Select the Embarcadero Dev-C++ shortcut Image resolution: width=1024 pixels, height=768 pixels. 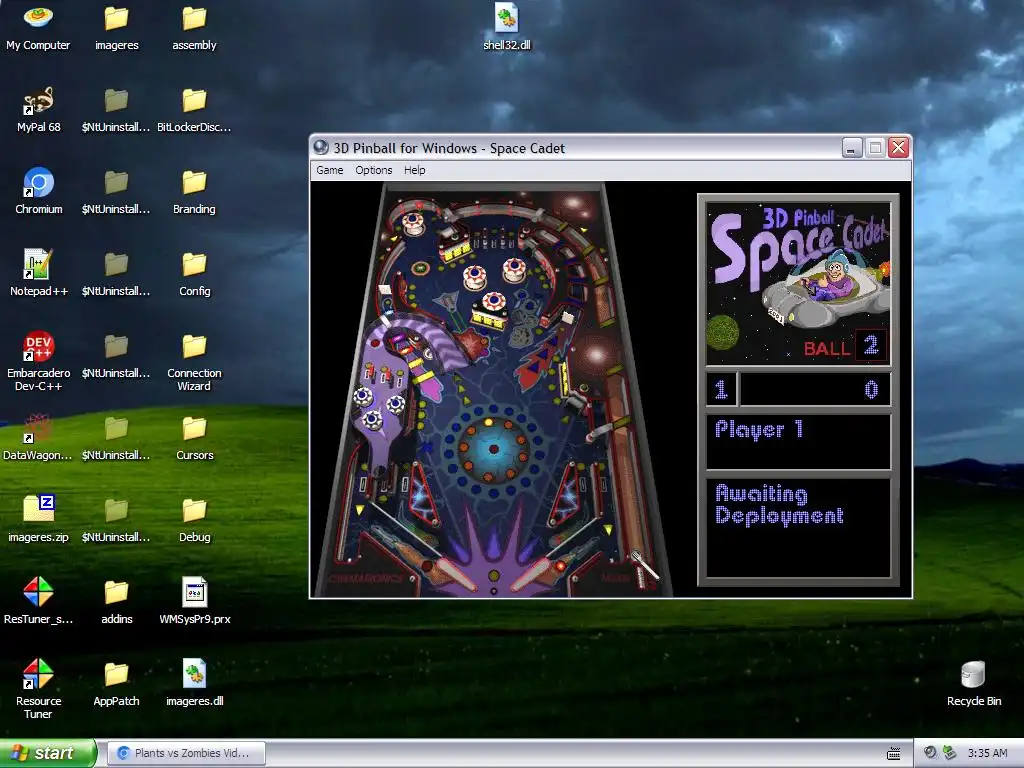(39, 361)
